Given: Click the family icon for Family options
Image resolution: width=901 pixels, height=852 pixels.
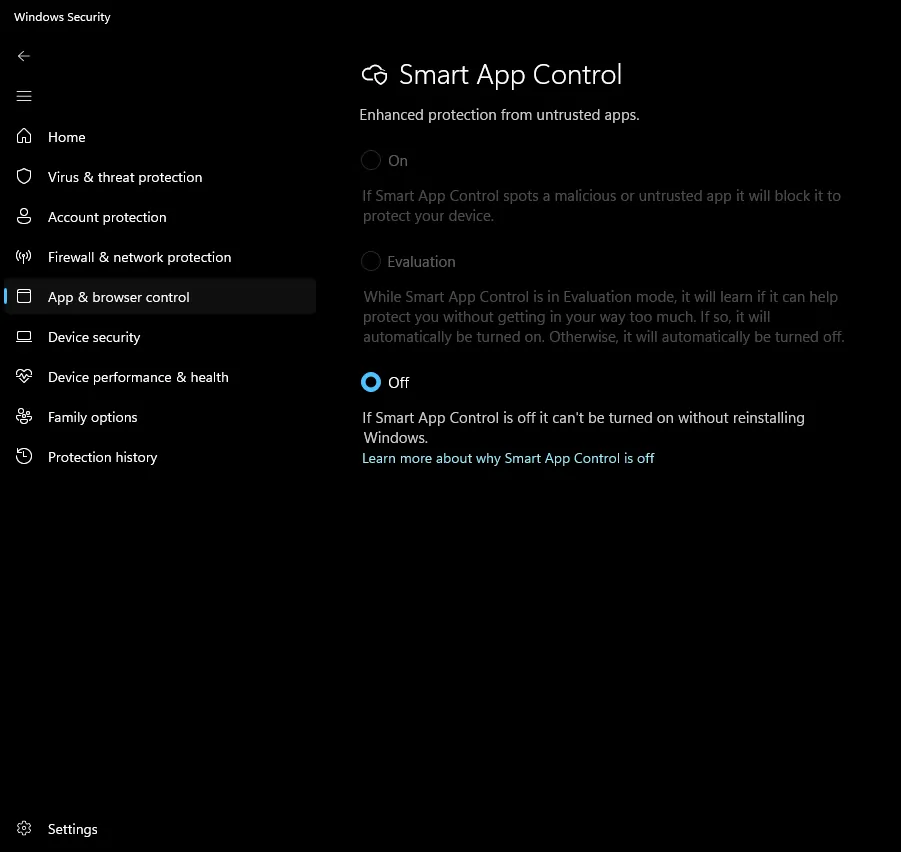Looking at the screenshot, I should tap(24, 416).
